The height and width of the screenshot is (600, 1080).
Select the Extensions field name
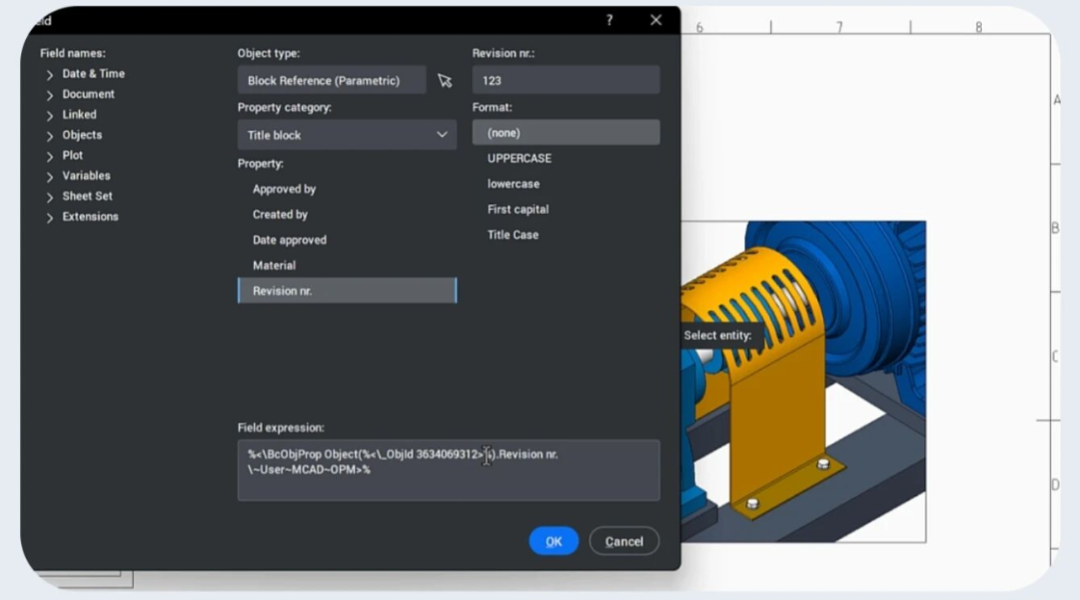(x=90, y=216)
